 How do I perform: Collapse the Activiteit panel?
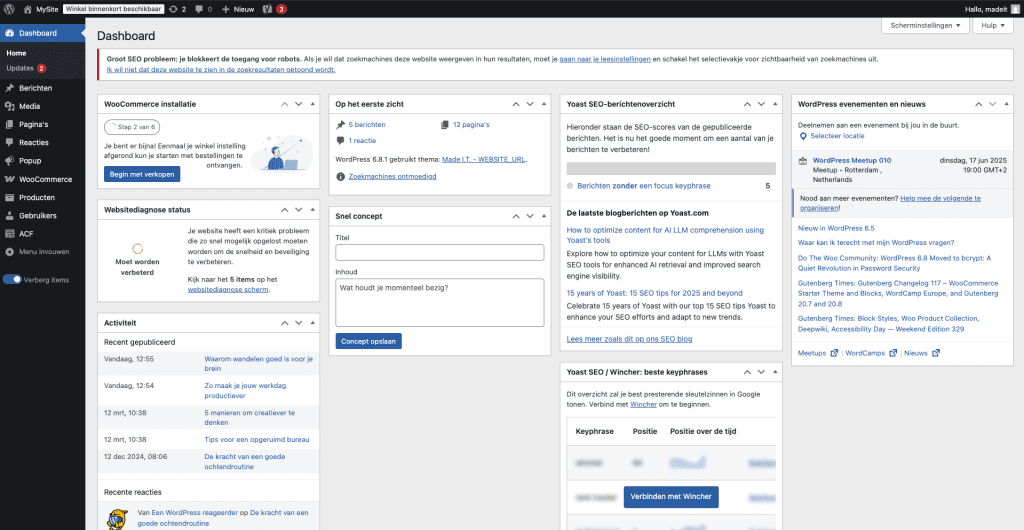[312, 322]
